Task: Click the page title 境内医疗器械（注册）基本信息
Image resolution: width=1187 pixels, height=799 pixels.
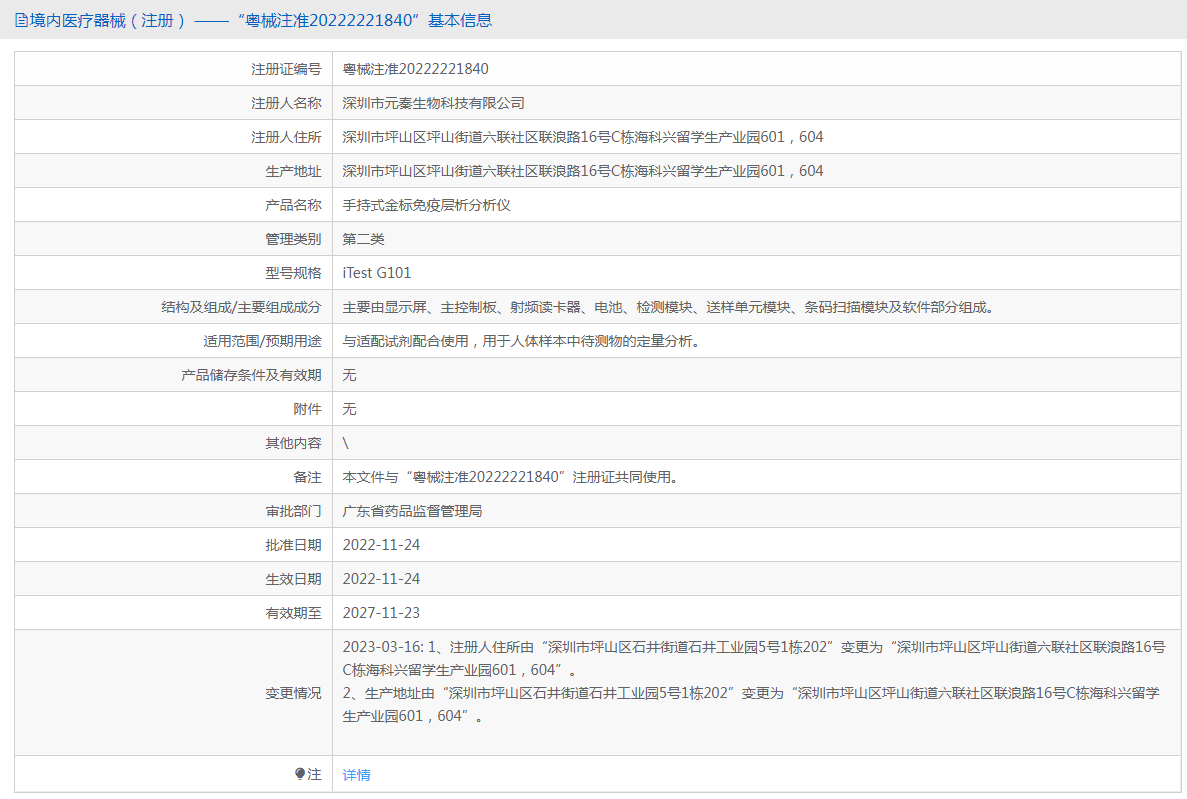Action: click(x=261, y=20)
